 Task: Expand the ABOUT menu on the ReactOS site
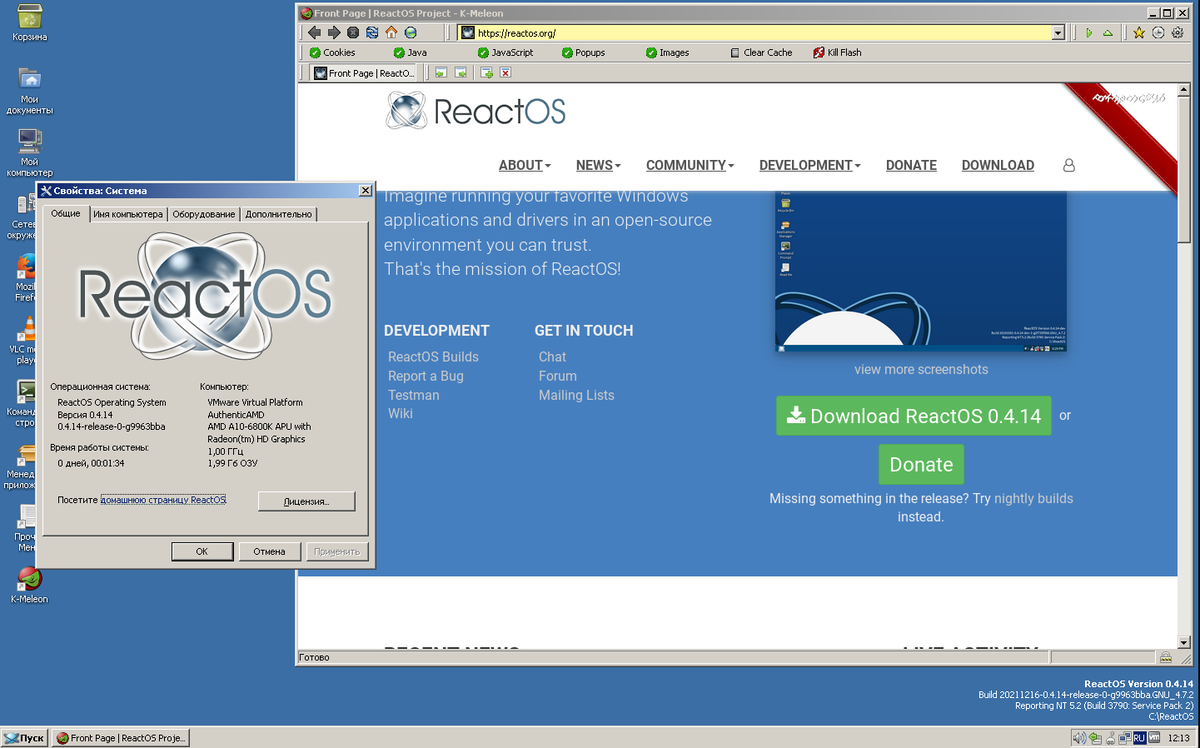(x=525, y=165)
